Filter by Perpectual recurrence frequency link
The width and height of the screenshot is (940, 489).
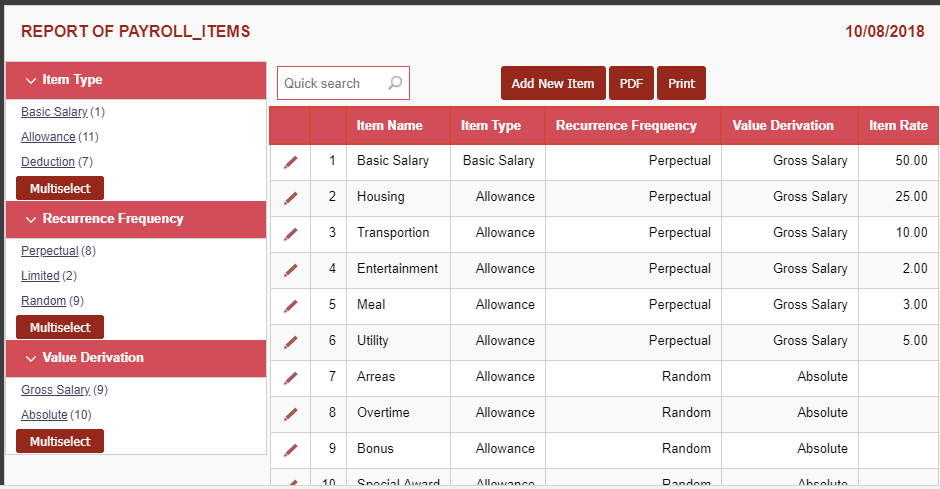(49, 251)
